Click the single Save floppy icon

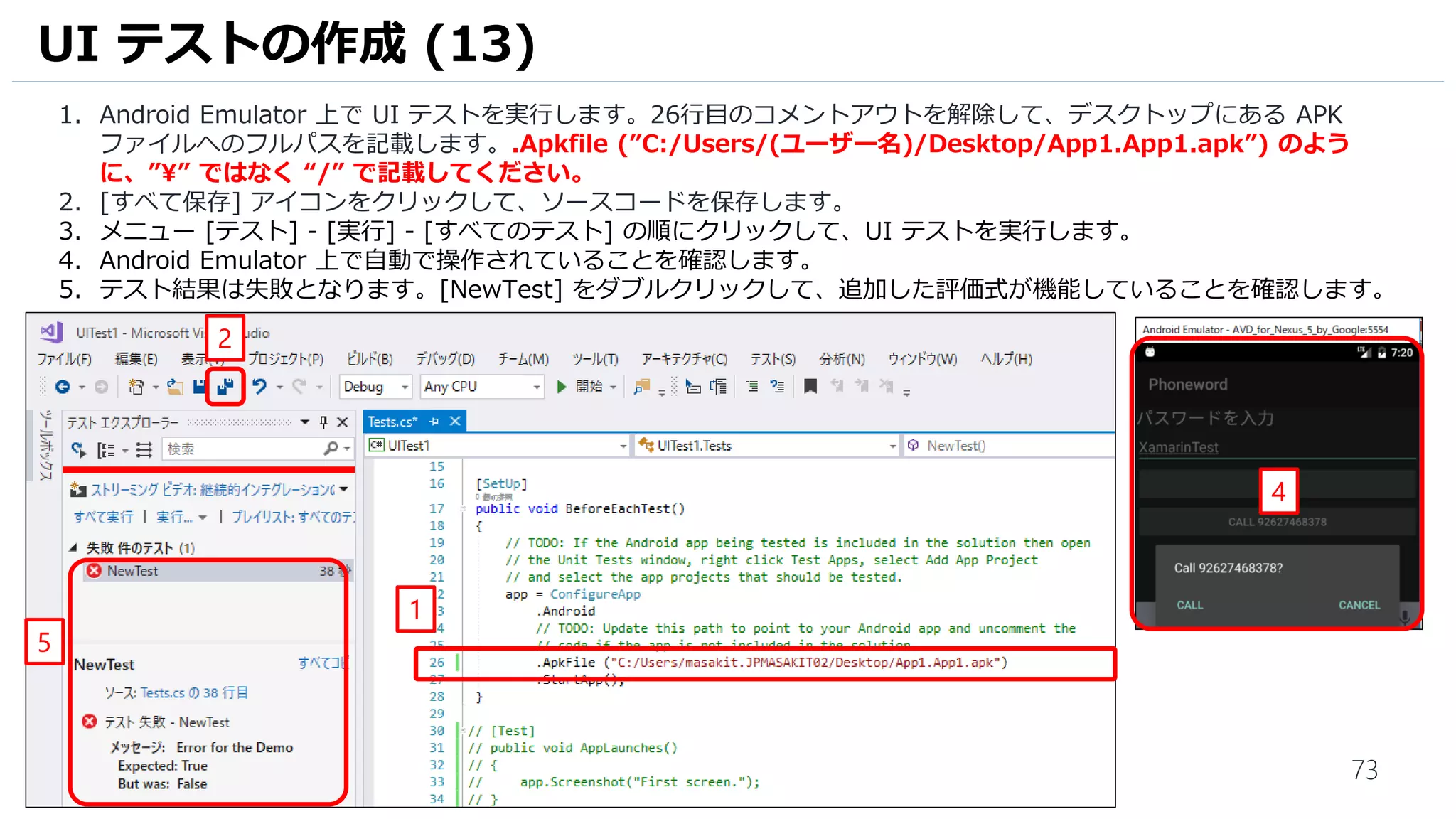200,387
